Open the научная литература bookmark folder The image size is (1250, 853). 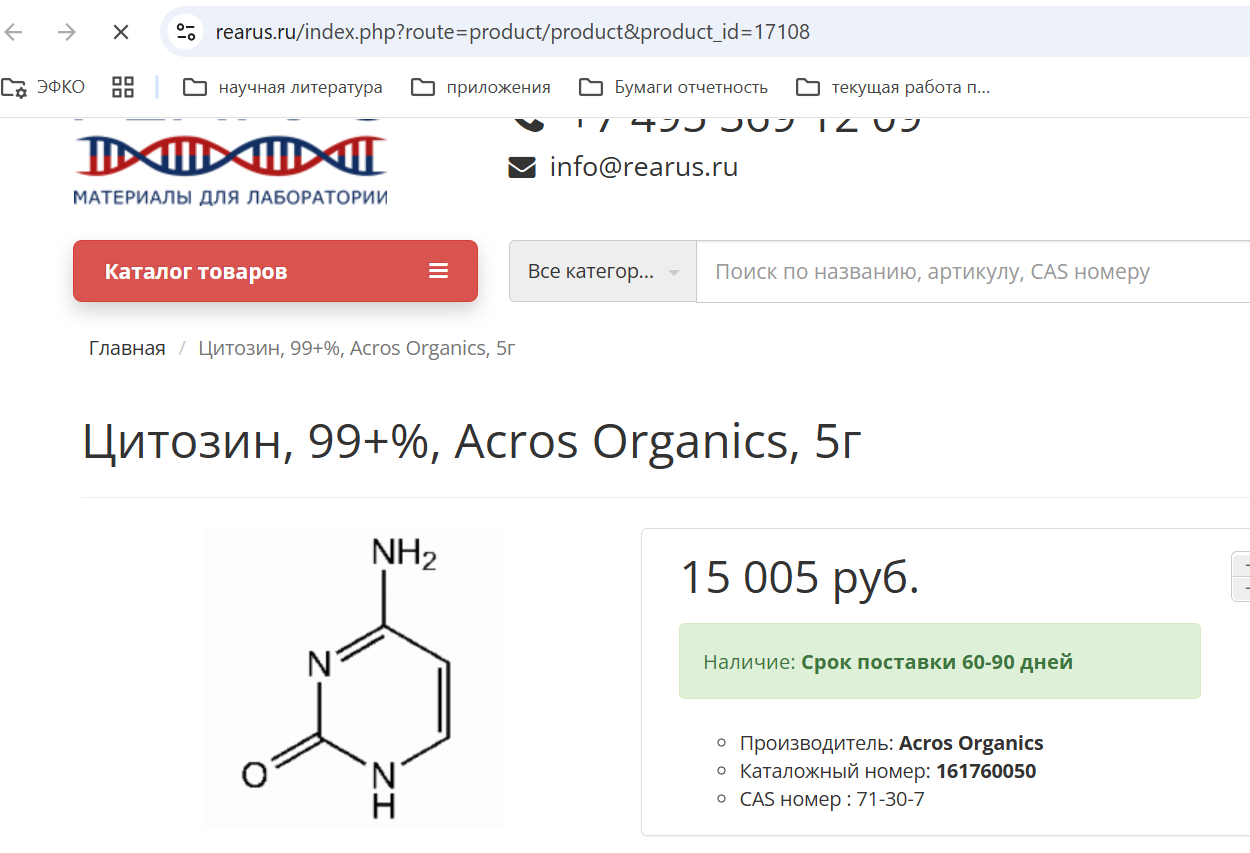coord(283,87)
